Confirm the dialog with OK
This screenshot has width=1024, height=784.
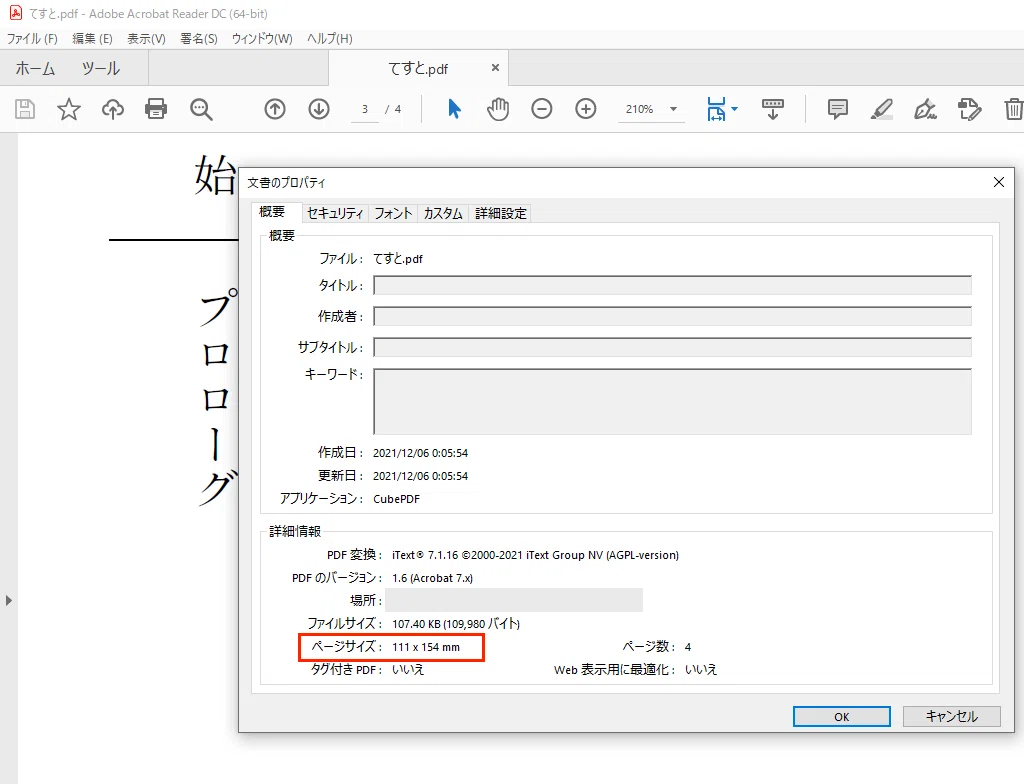(842, 717)
